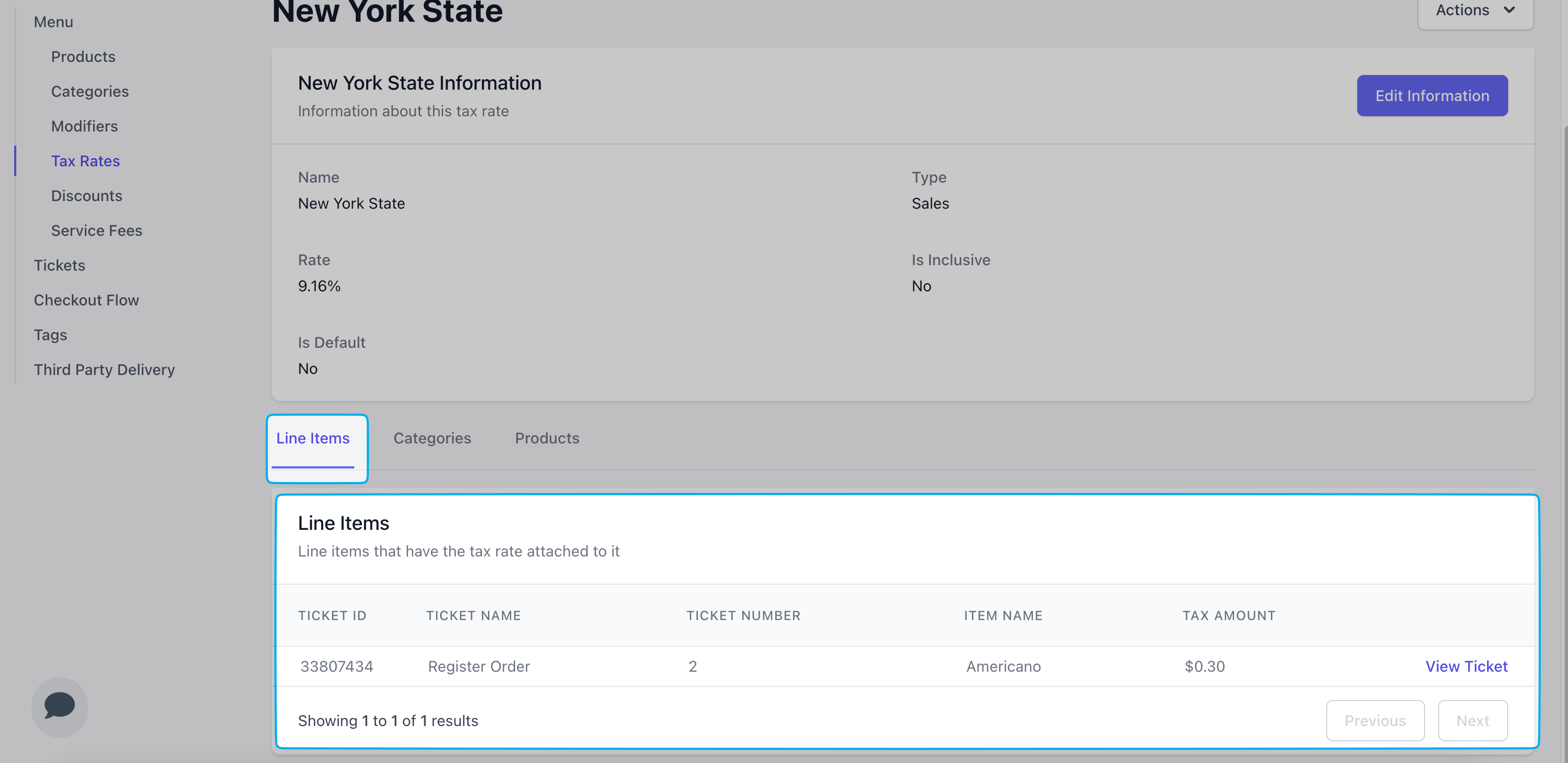Image resolution: width=1568 pixels, height=763 pixels.
Task: Switch to the Categories tab
Action: pos(431,438)
